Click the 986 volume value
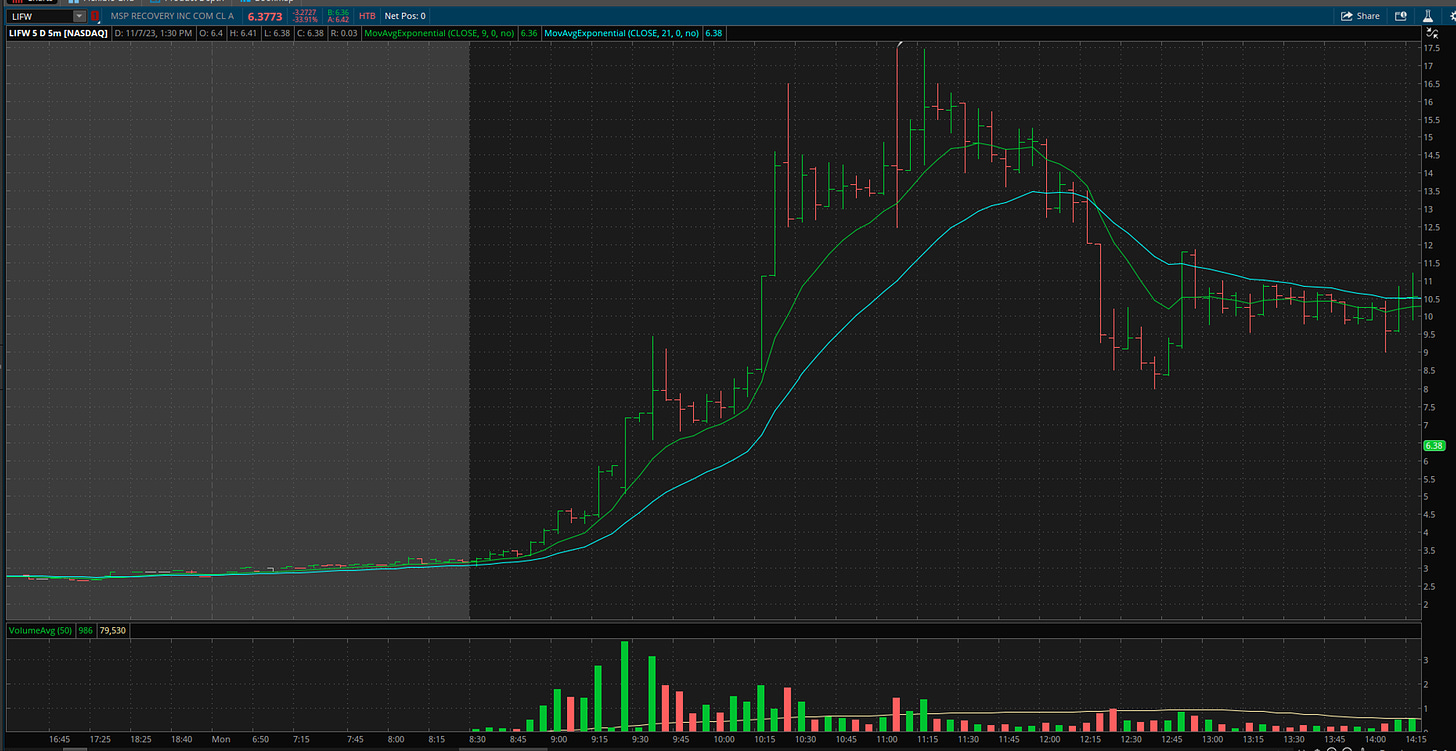The image size is (1456, 751). [x=85, y=631]
